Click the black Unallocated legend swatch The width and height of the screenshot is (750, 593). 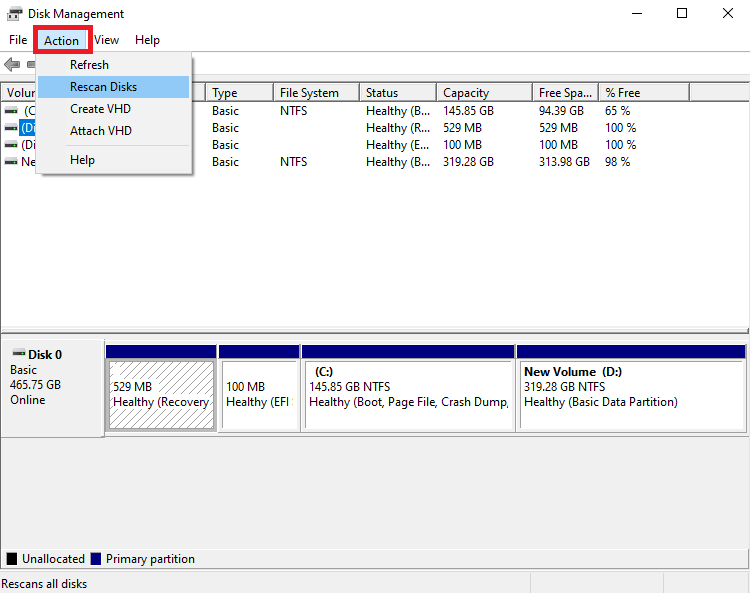(12, 559)
